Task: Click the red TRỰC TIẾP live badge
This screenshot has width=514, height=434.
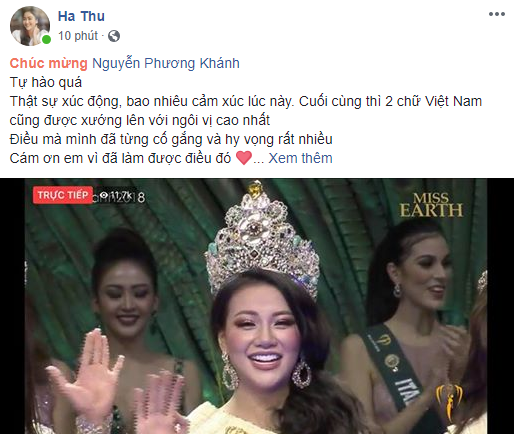Action: [62, 195]
